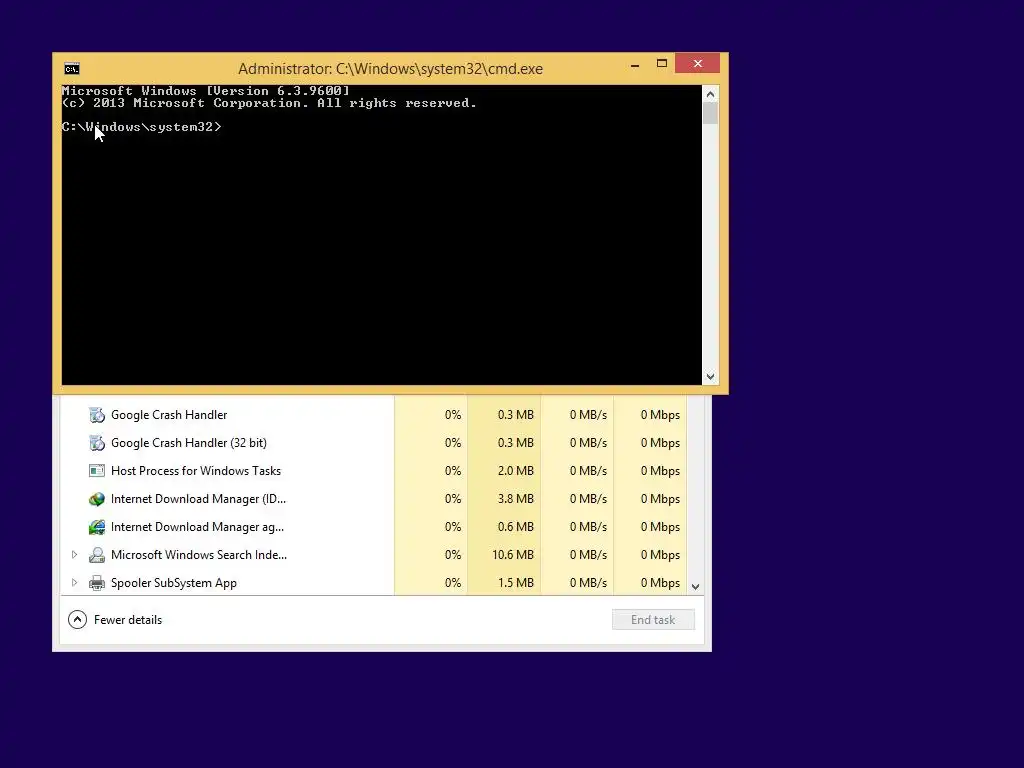
Task: Close the Administrator cmd.exe window
Action: [697, 63]
